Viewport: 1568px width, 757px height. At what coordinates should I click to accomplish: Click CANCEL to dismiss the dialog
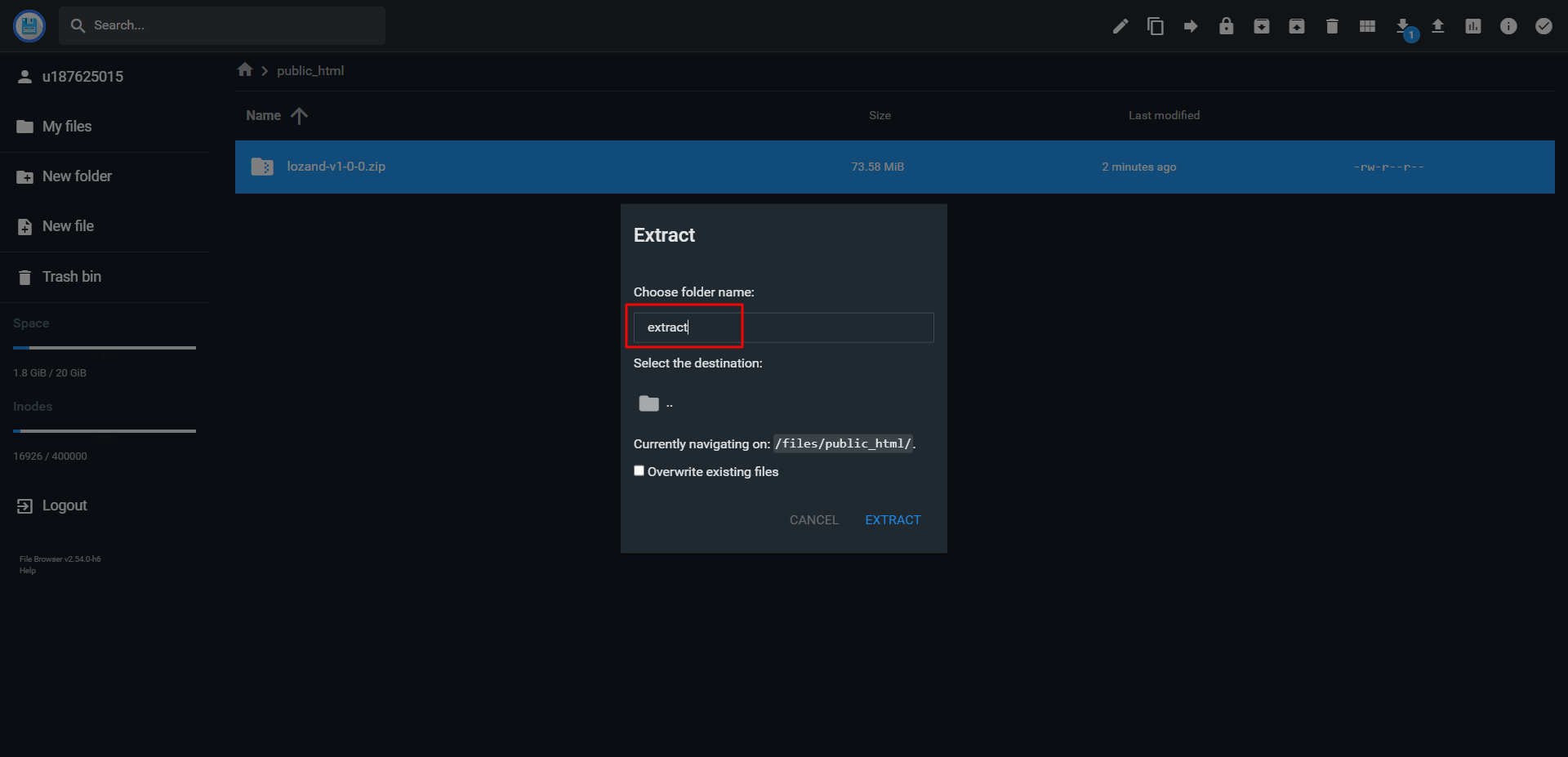pos(813,519)
